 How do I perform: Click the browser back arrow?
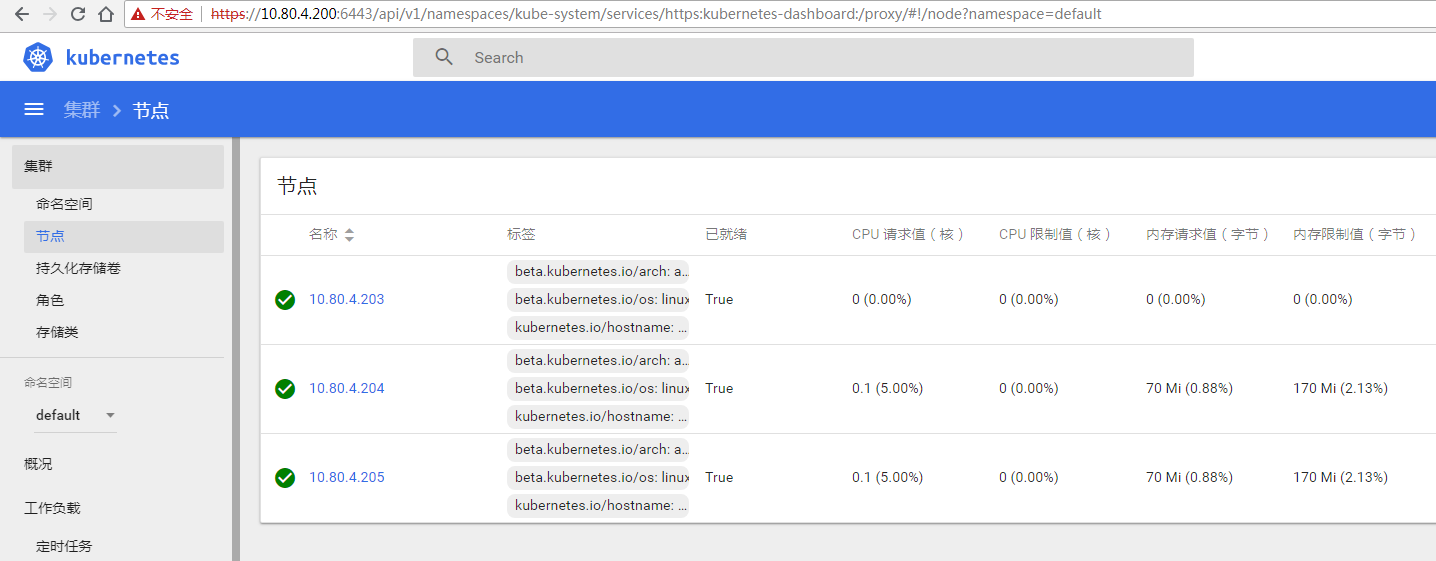pyautogui.click(x=22, y=14)
